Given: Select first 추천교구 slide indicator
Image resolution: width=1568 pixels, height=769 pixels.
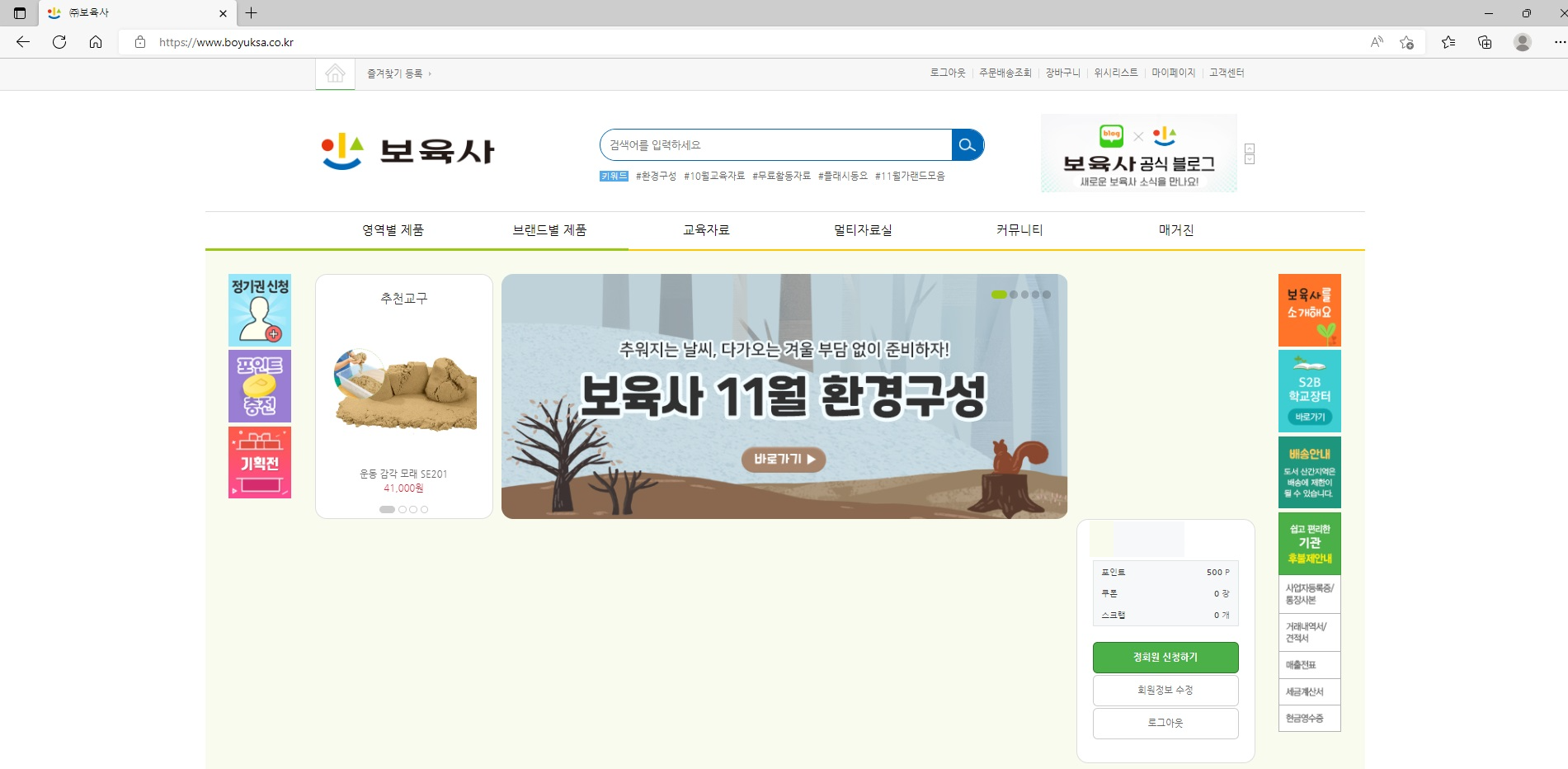Looking at the screenshot, I should (387, 509).
